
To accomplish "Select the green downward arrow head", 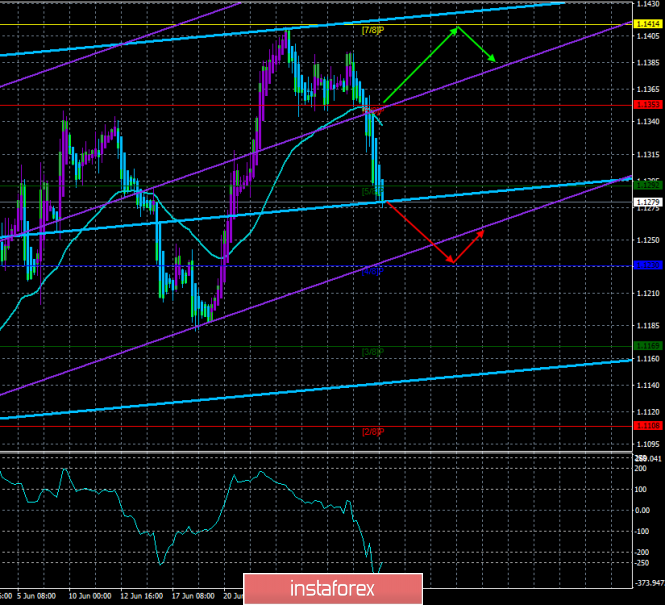I will coord(493,59).
